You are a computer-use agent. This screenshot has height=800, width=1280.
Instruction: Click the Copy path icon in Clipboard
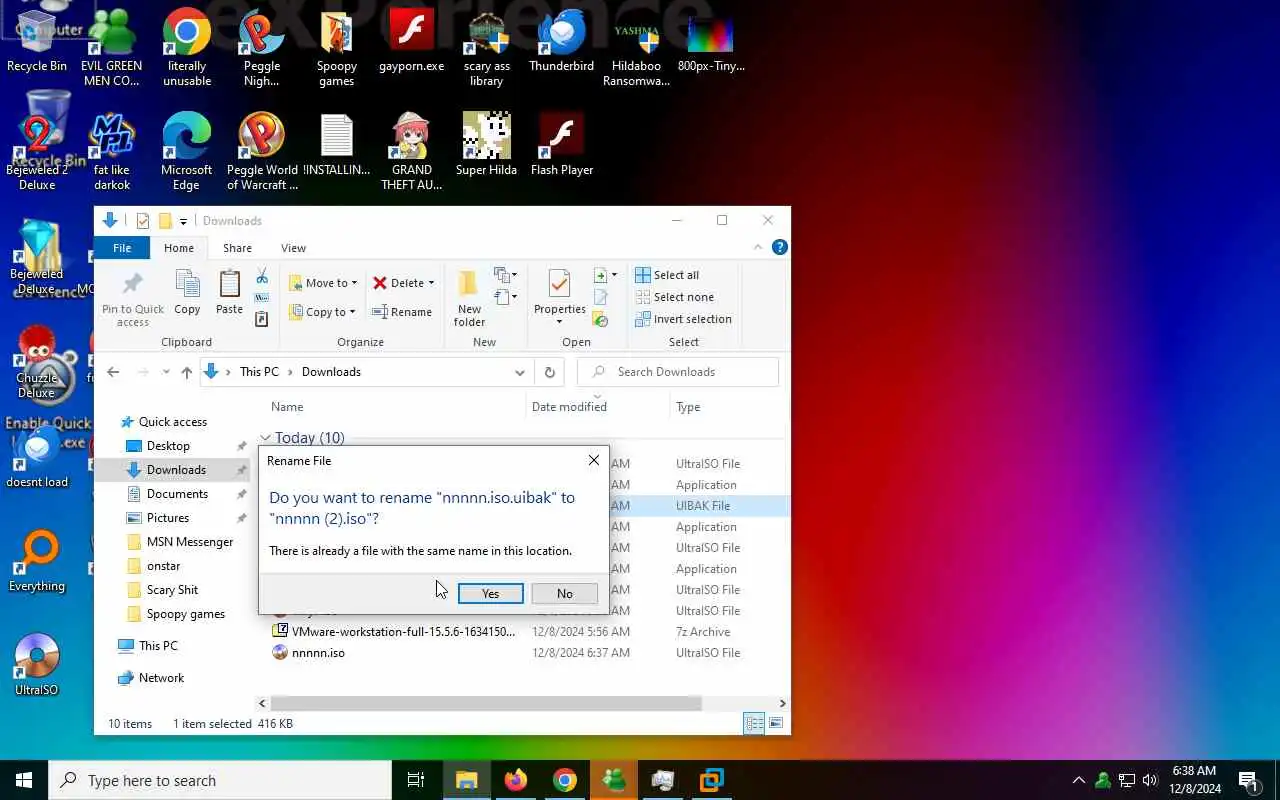pos(262,298)
